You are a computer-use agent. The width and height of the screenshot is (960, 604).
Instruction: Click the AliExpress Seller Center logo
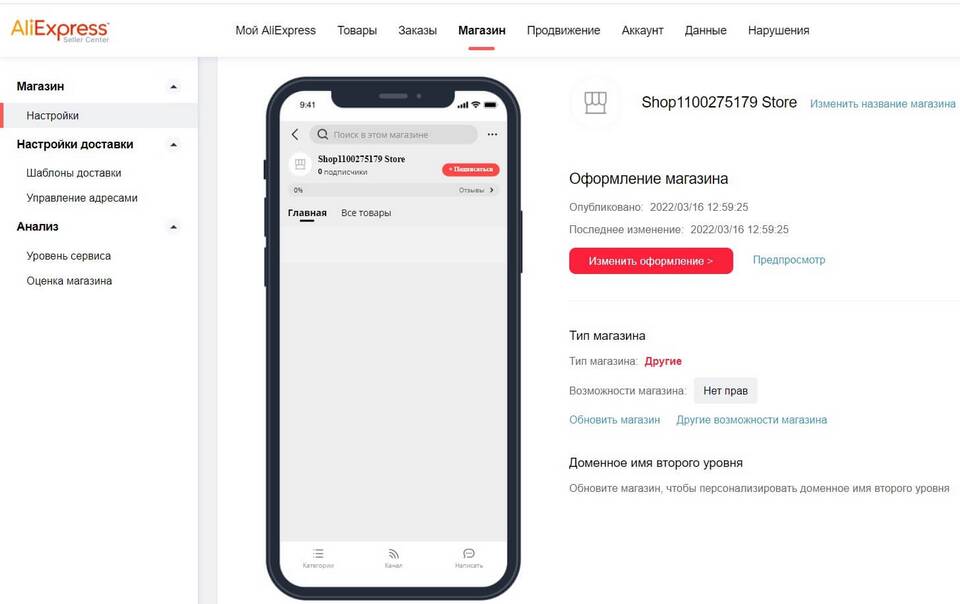(x=60, y=30)
